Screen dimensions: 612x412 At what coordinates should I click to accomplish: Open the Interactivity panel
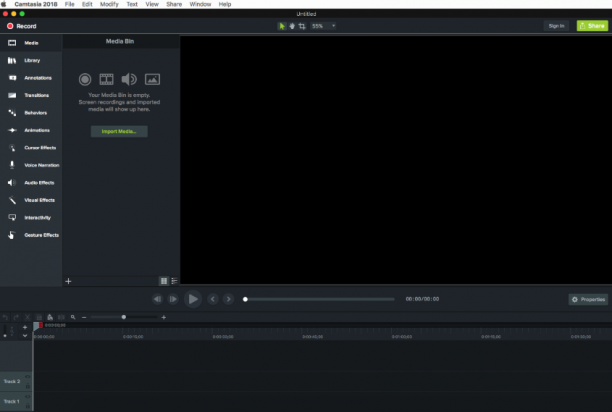point(31,218)
